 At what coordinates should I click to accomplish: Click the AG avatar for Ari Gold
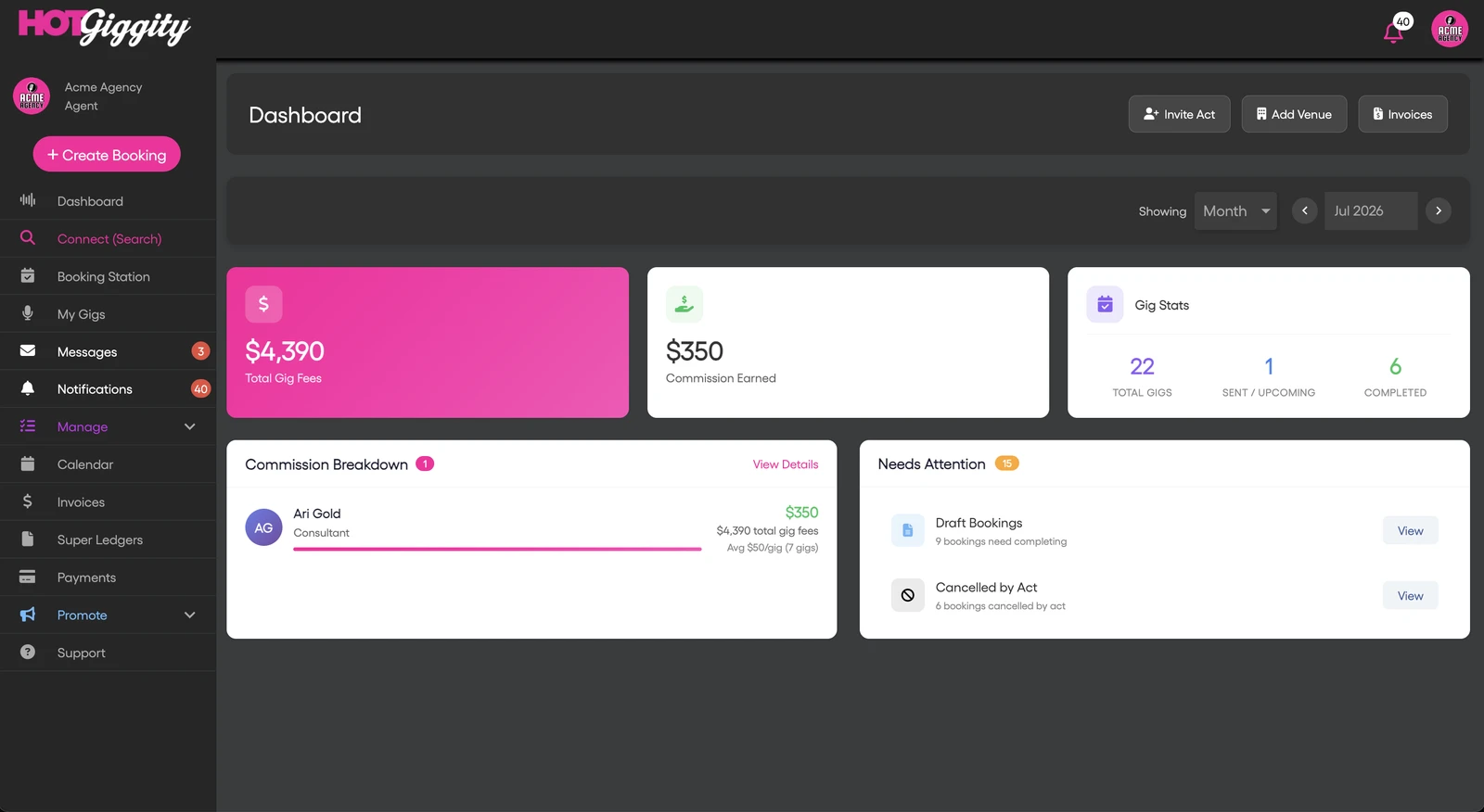pos(263,527)
